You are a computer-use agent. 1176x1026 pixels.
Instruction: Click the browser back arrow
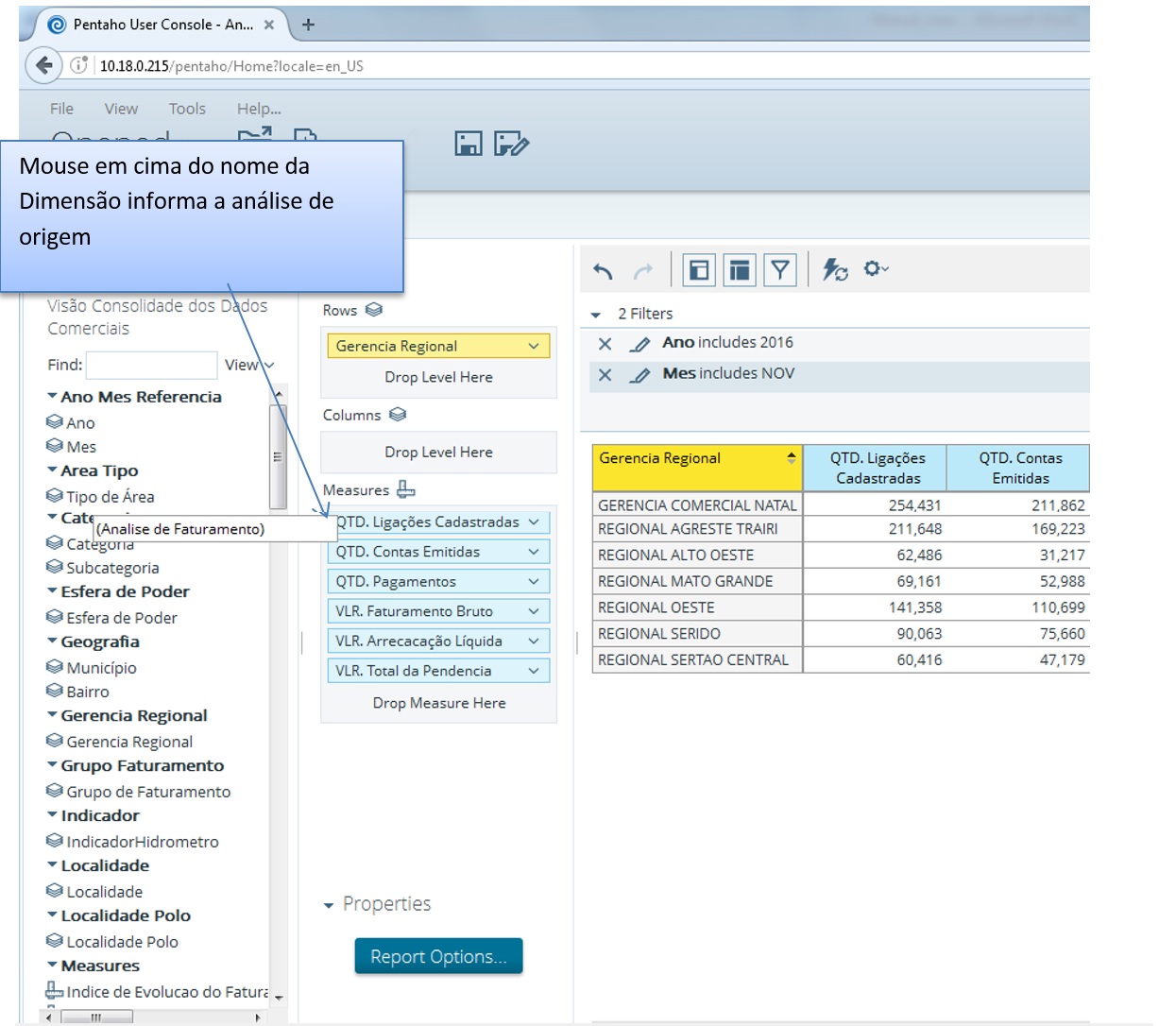43,64
